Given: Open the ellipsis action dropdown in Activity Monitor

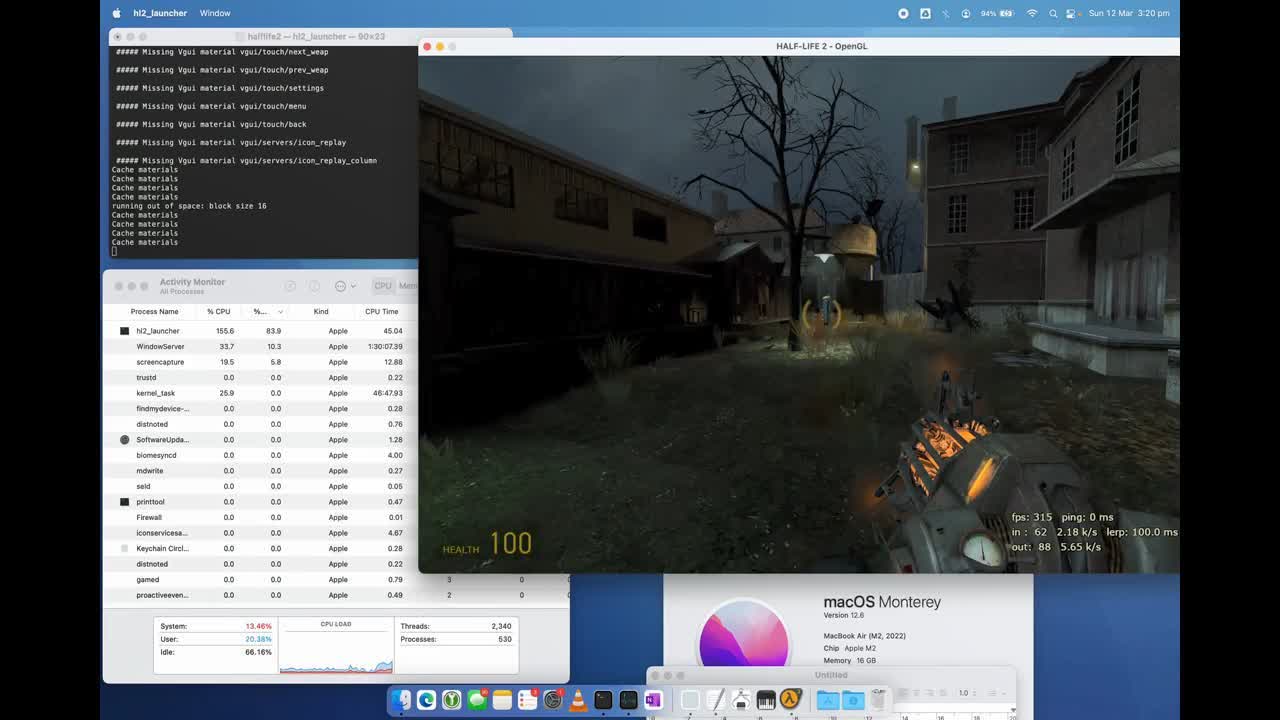Looking at the screenshot, I should 344,286.
